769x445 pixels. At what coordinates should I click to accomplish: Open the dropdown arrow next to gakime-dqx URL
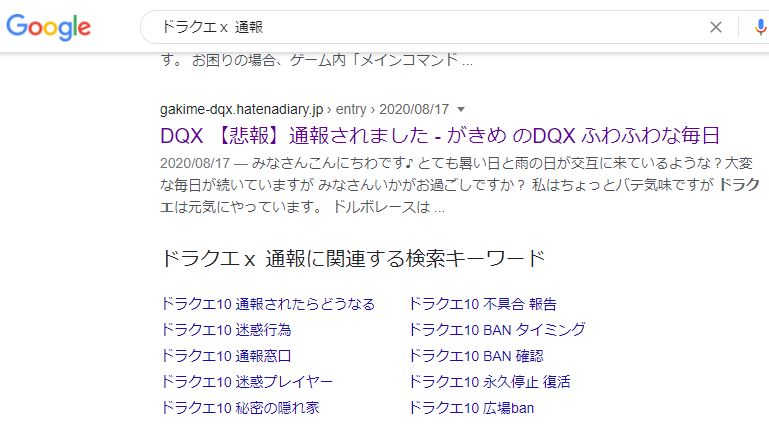click(x=461, y=109)
